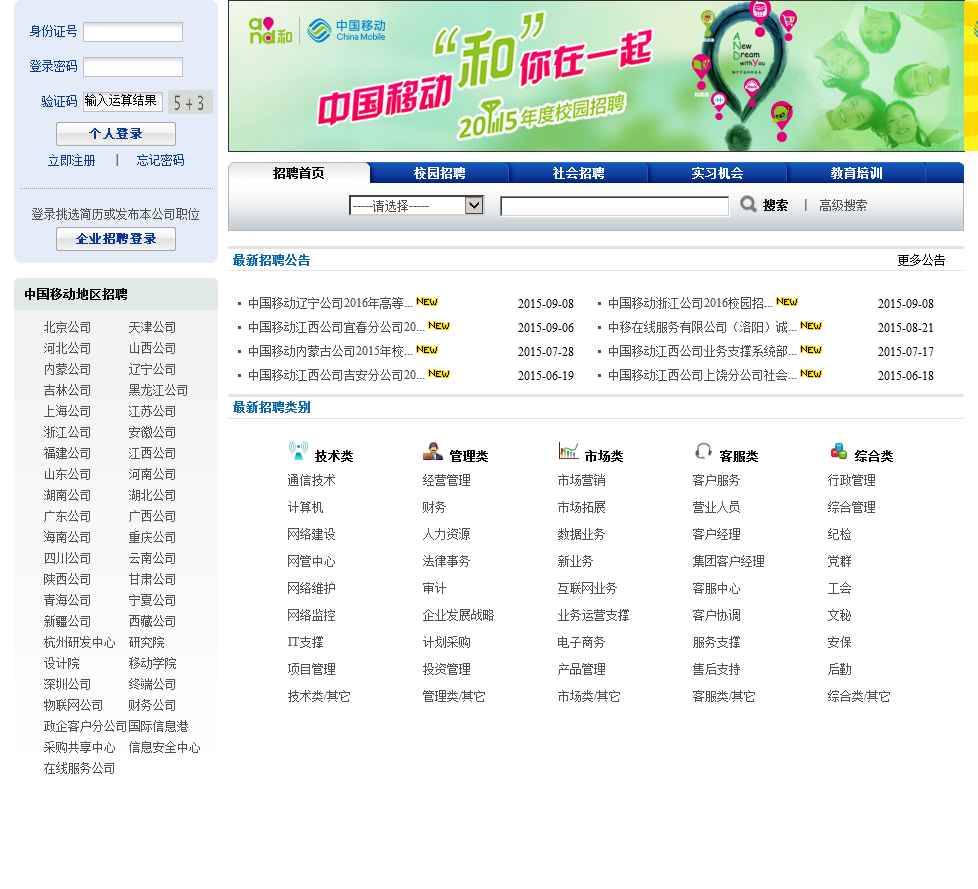This screenshot has width=978, height=889.
Task: Click the 和 brand logo in banner
Action: (x=270, y=31)
